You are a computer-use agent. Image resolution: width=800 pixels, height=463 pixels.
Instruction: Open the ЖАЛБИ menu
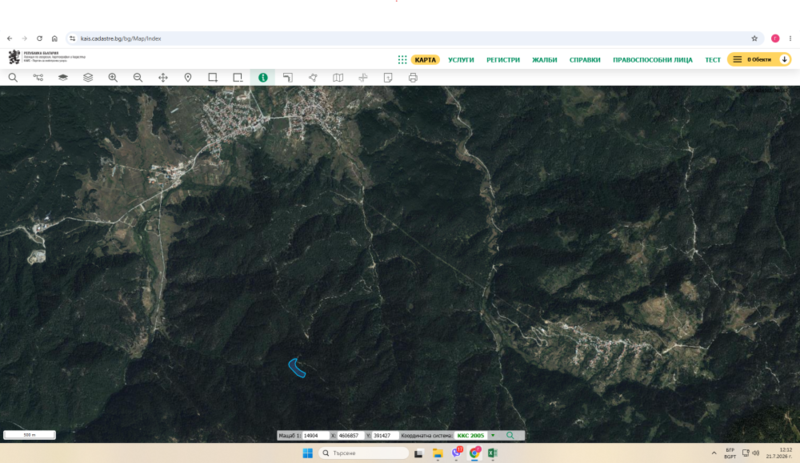pos(544,60)
